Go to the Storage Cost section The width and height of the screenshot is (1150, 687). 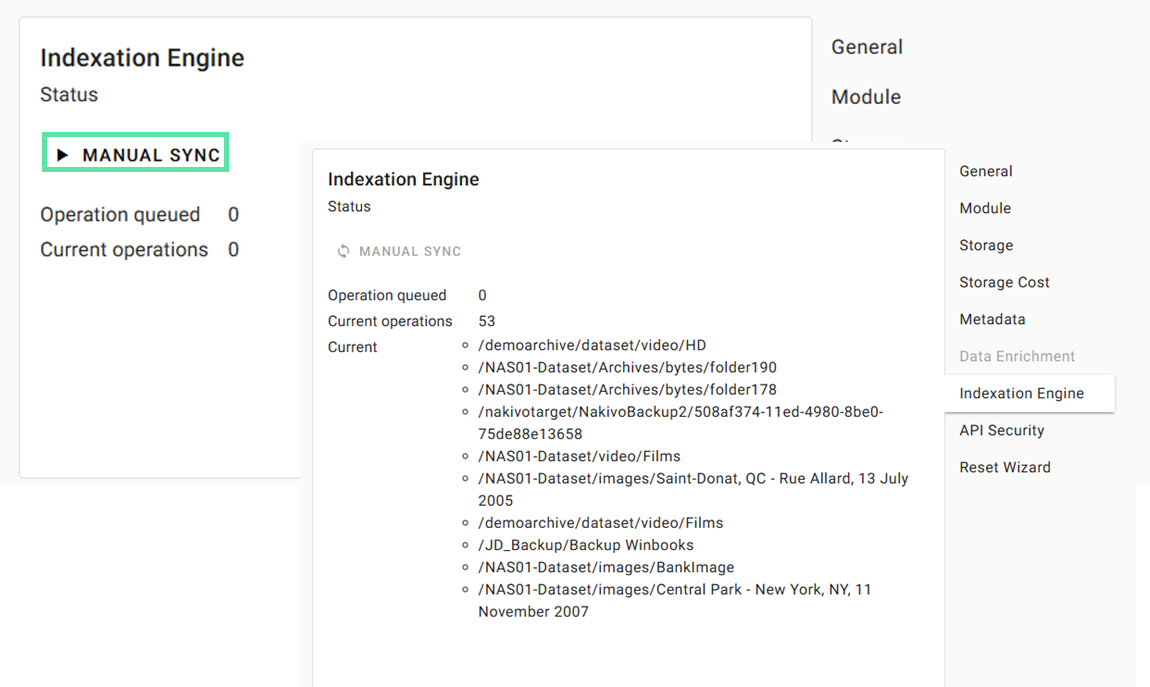point(1004,282)
